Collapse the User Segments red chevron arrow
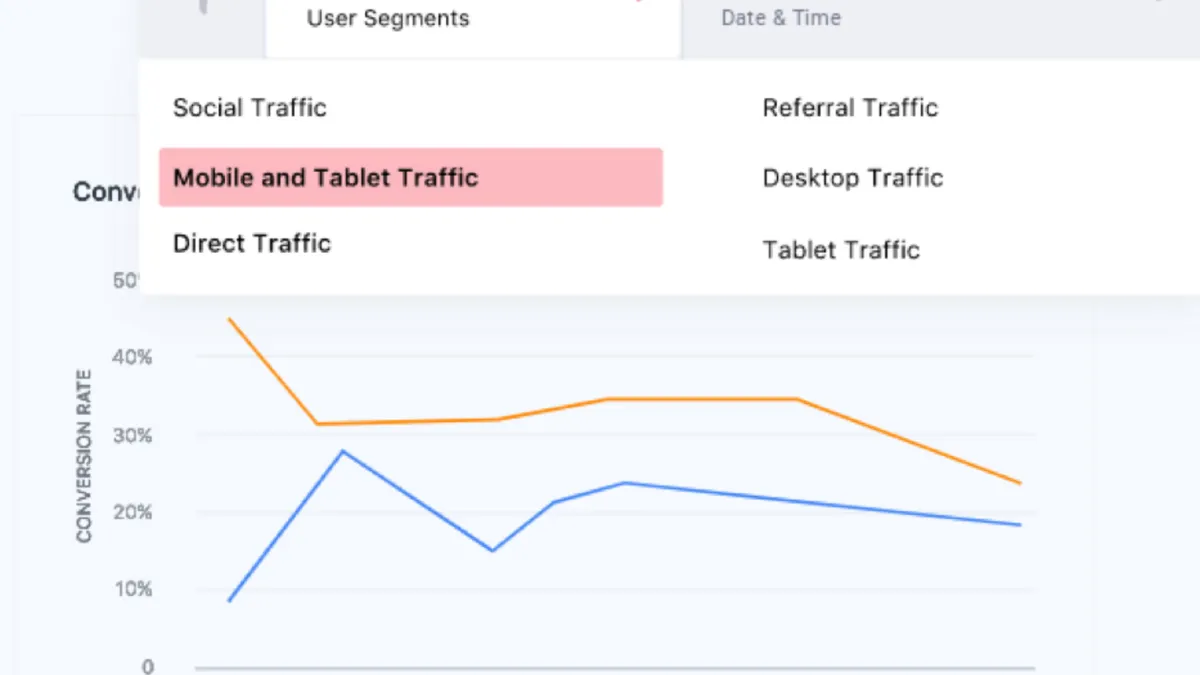This screenshot has height=675, width=1200. click(638, 2)
